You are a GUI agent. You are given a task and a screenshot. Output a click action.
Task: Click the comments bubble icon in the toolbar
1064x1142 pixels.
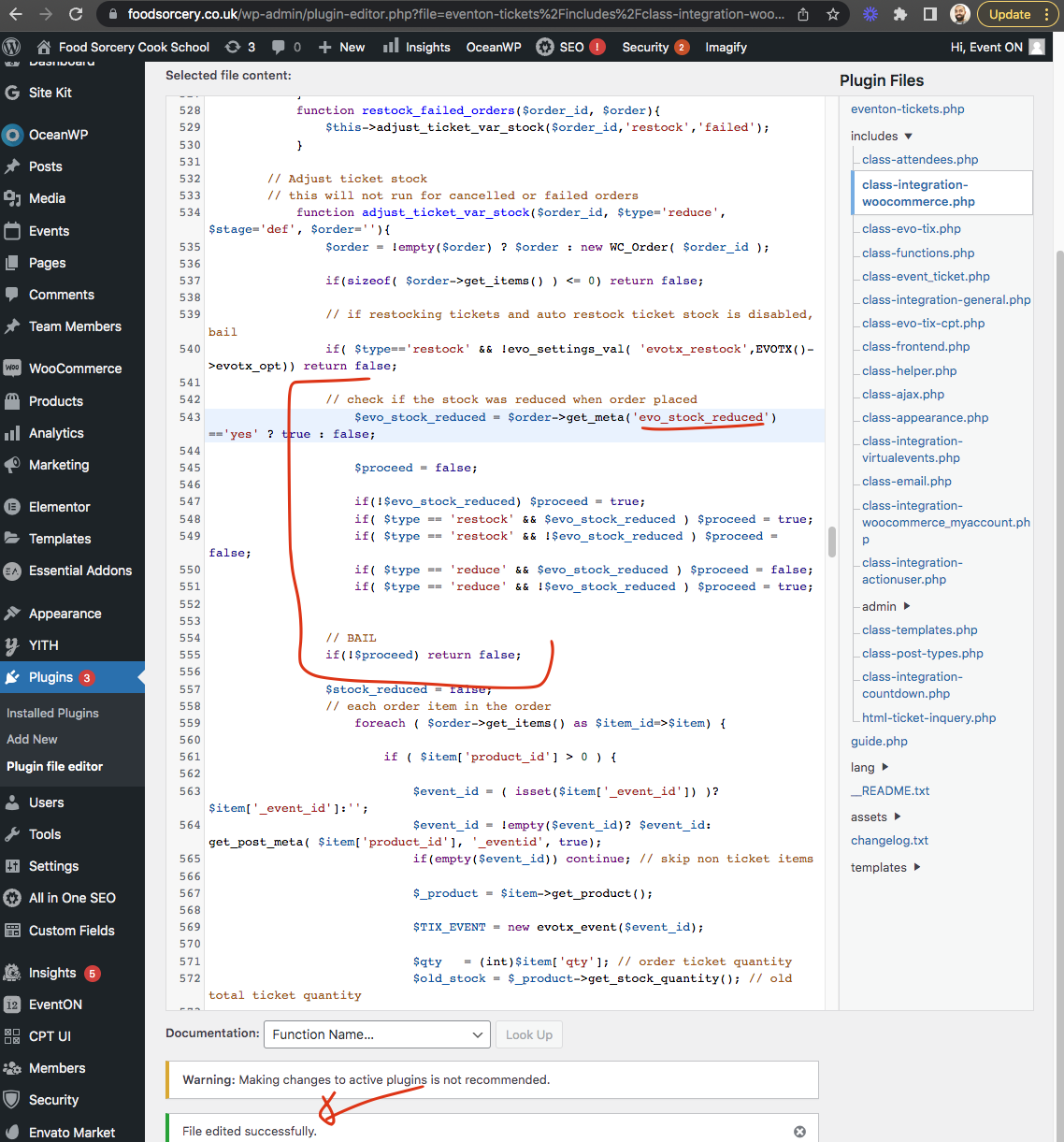pos(280,47)
